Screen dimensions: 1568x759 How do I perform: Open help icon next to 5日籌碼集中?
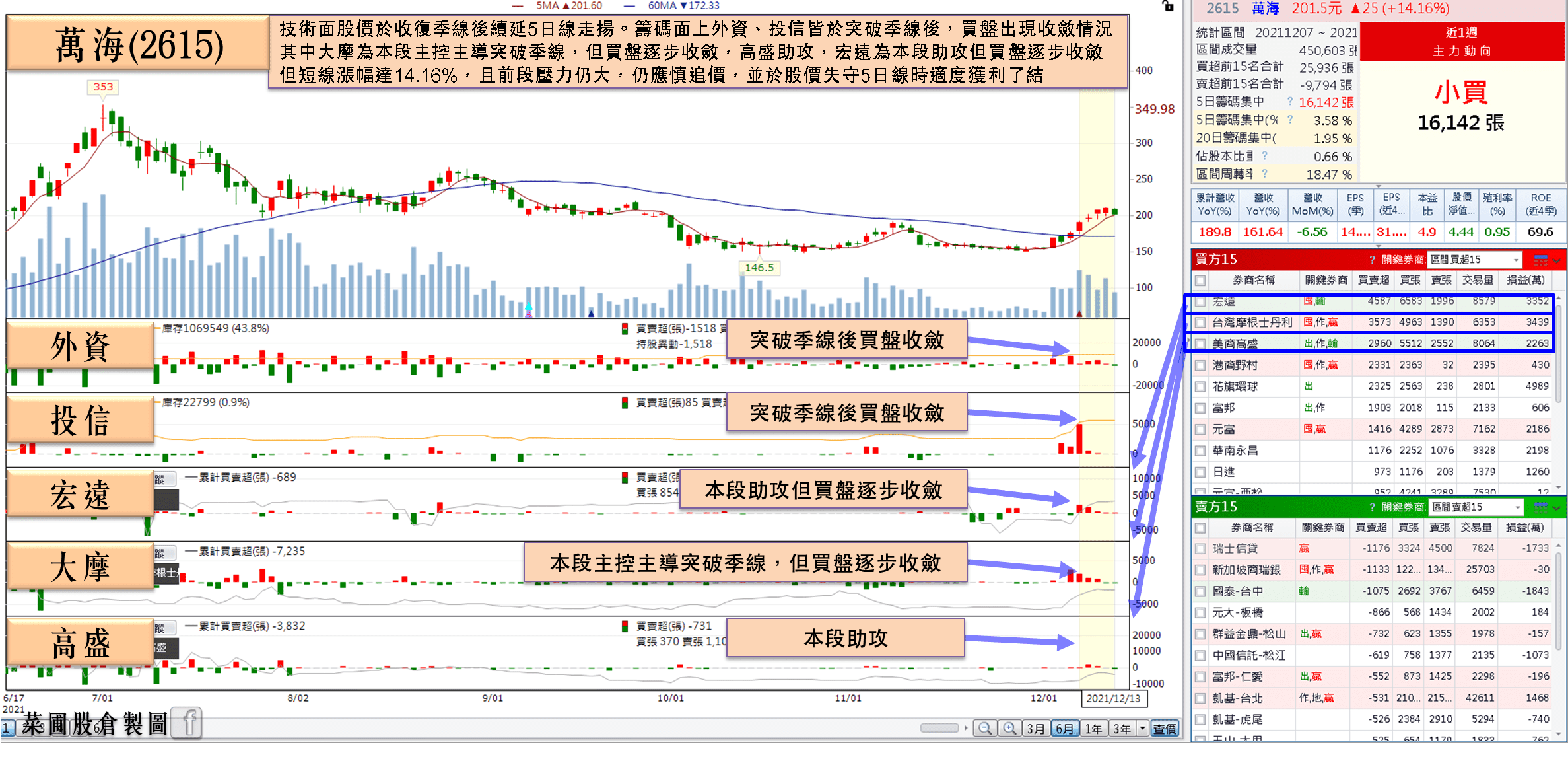pyautogui.click(x=1289, y=101)
